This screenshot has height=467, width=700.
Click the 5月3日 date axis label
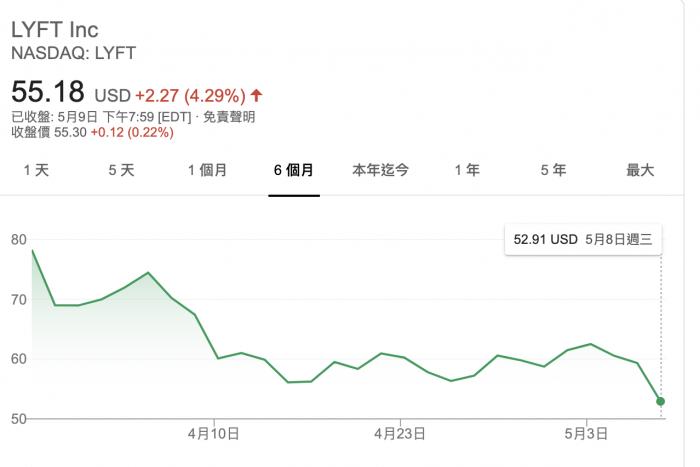[587, 434]
